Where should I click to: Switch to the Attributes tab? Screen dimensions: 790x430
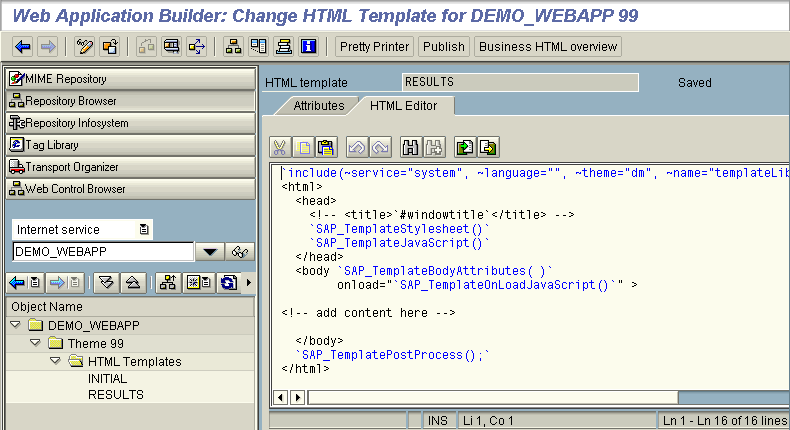pyautogui.click(x=318, y=105)
